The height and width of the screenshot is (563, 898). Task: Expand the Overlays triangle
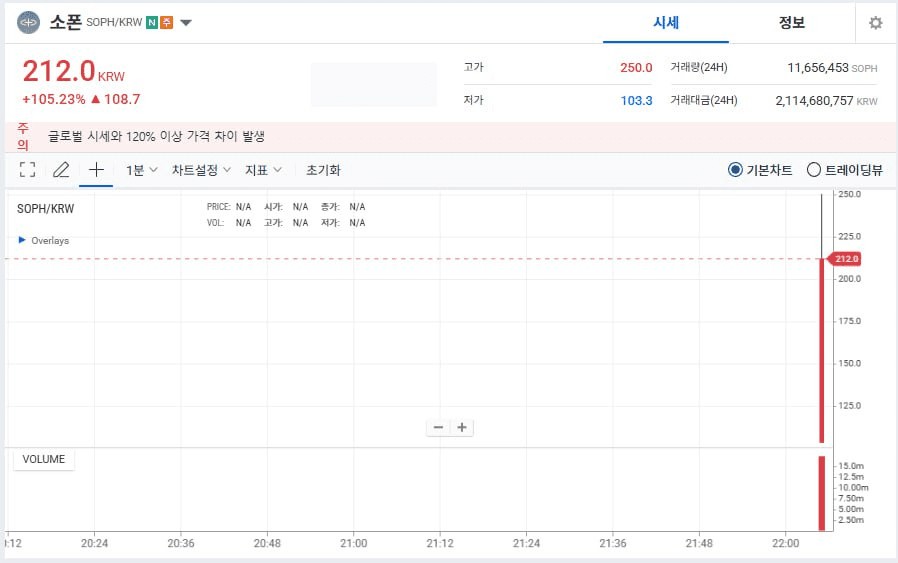[x=22, y=240]
